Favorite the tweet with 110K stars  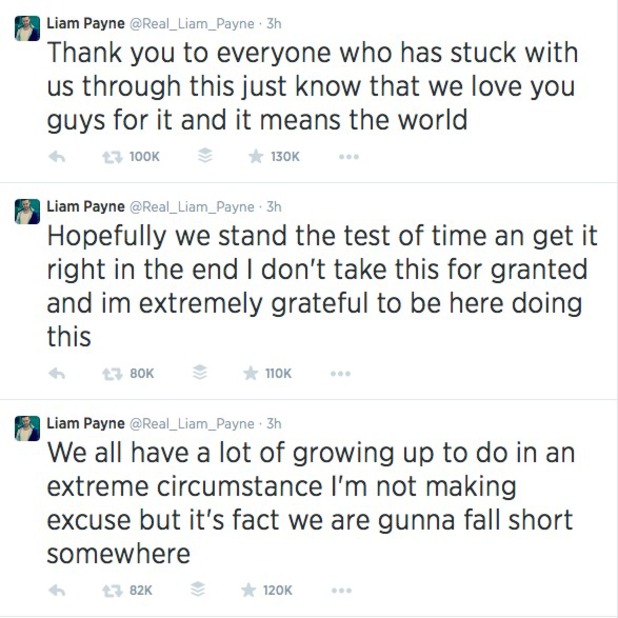point(251,373)
